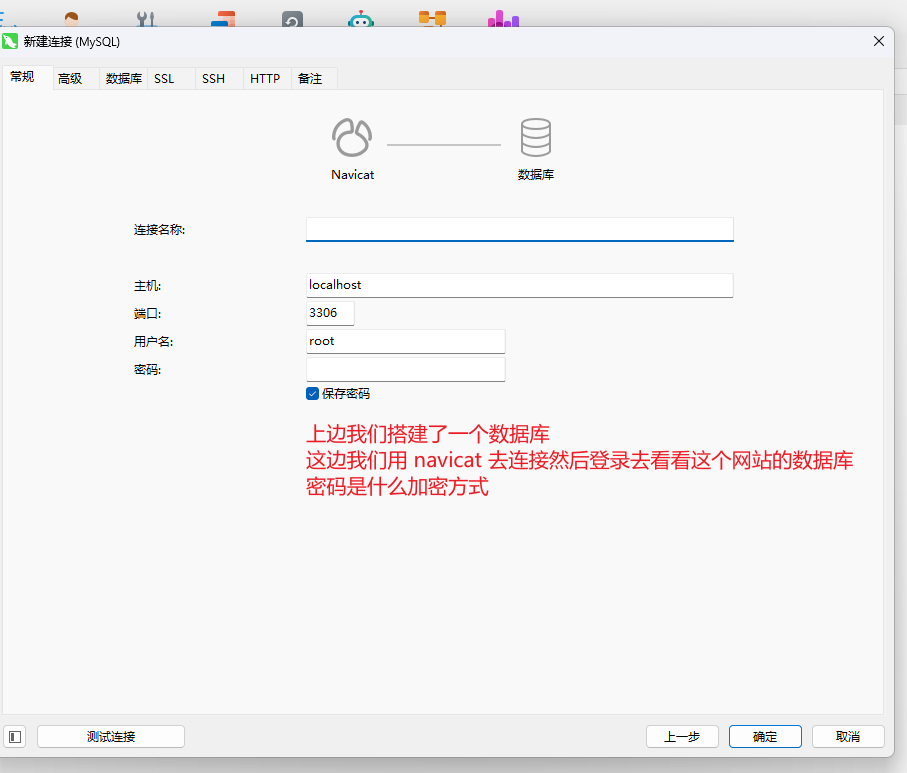Click the Navicat app icon in the title bar
Viewport: 907px width, 773px height.
click(10, 41)
